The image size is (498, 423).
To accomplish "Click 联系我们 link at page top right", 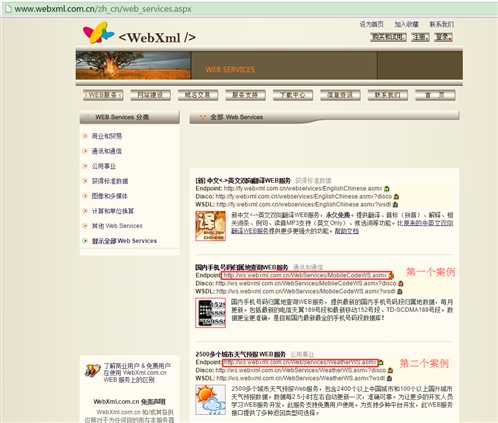I will coord(441,24).
